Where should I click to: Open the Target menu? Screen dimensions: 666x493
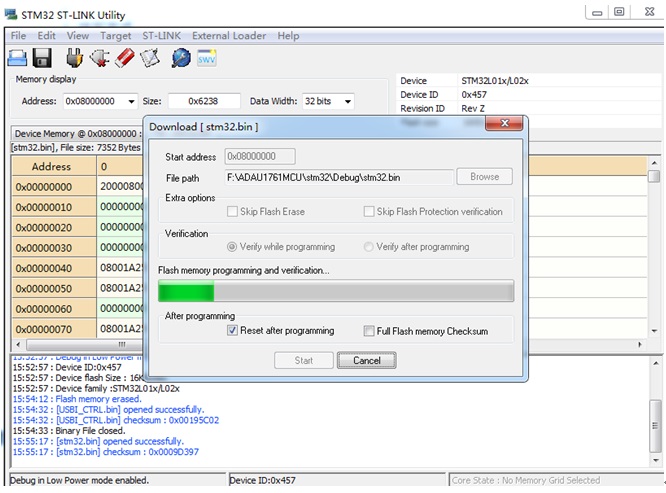(x=116, y=36)
